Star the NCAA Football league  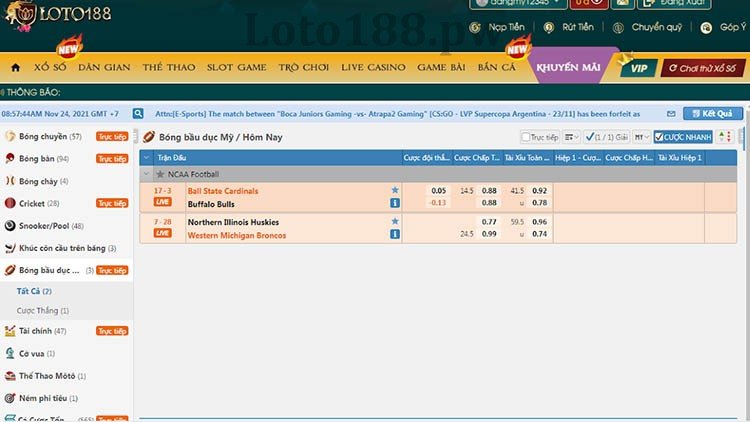[160, 174]
